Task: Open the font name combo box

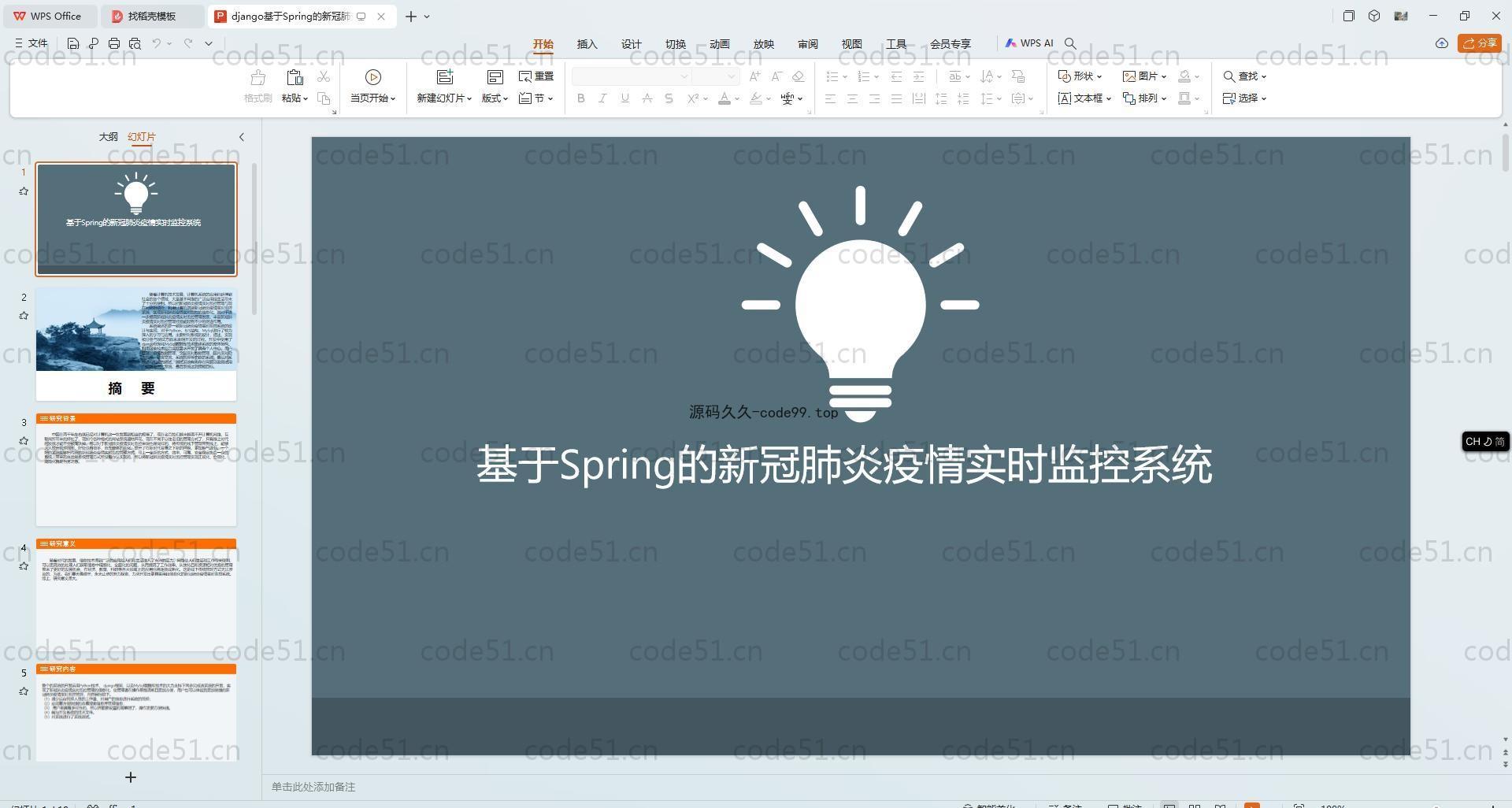Action: coord(631,76)
